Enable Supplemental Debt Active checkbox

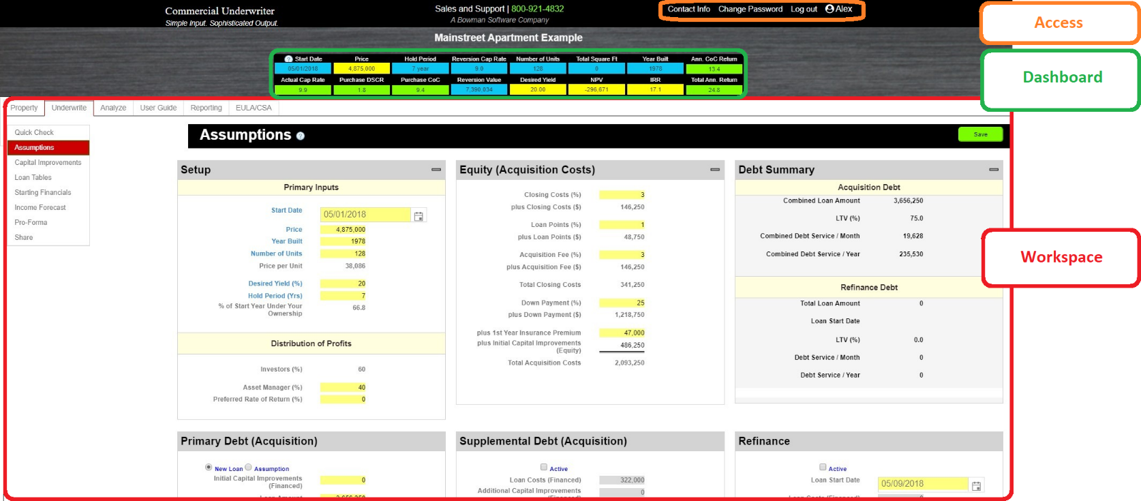(x=543, y=467)
